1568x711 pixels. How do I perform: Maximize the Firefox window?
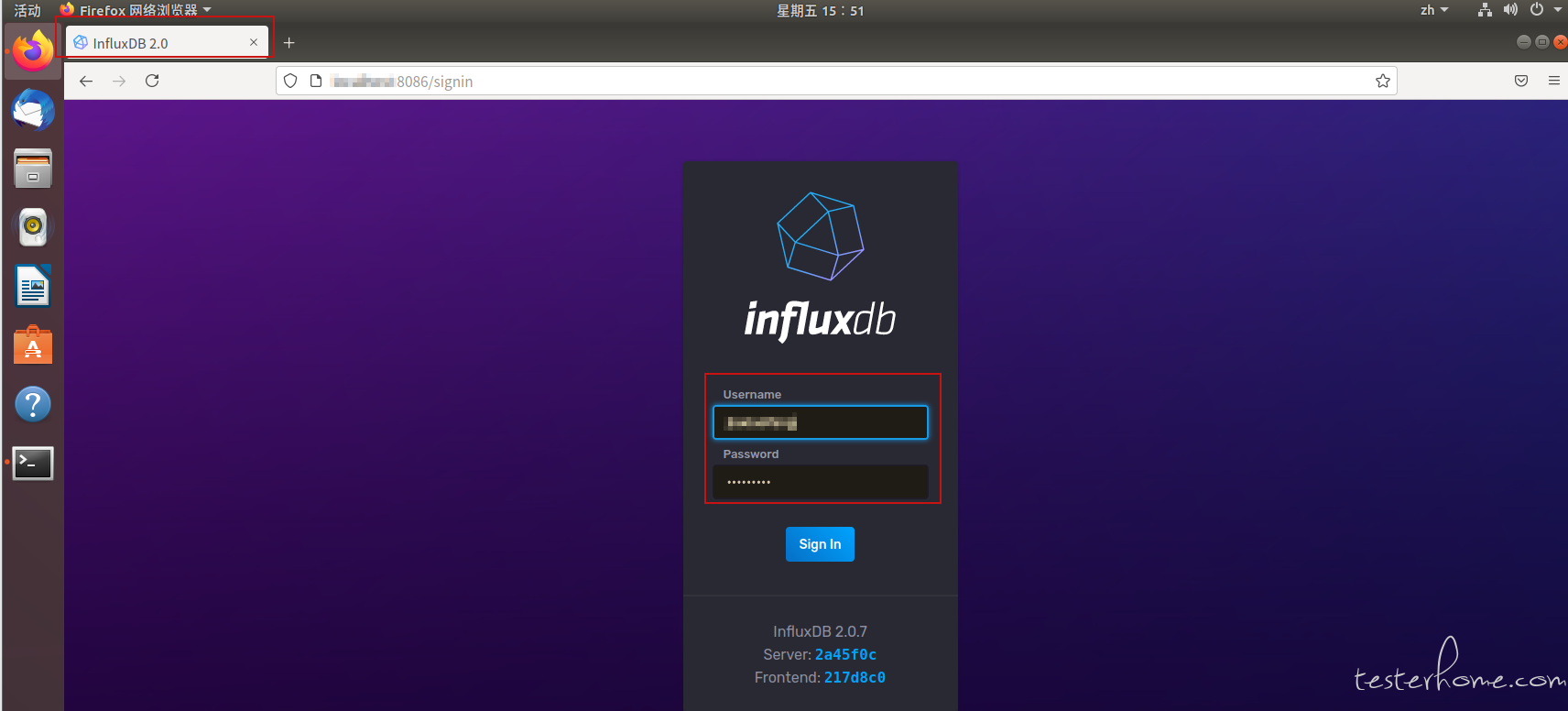[x=1542, y=42]
